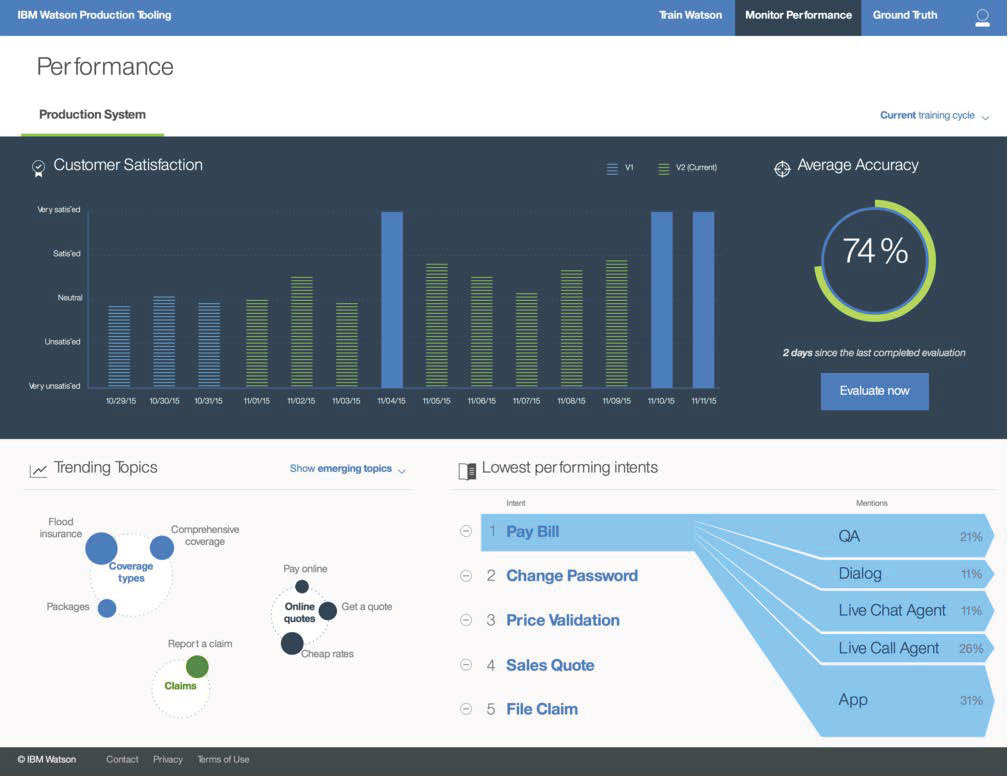
Task: Expand the Price Validation intent circle
Action: coord(466,620)
